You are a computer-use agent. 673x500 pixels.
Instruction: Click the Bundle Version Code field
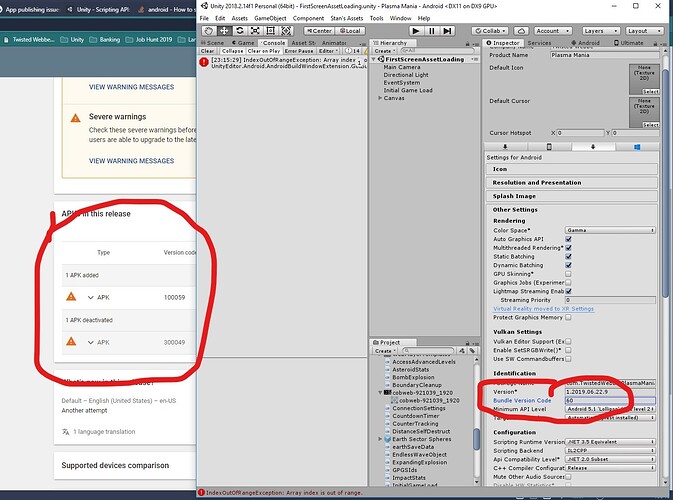click(610, 400)
